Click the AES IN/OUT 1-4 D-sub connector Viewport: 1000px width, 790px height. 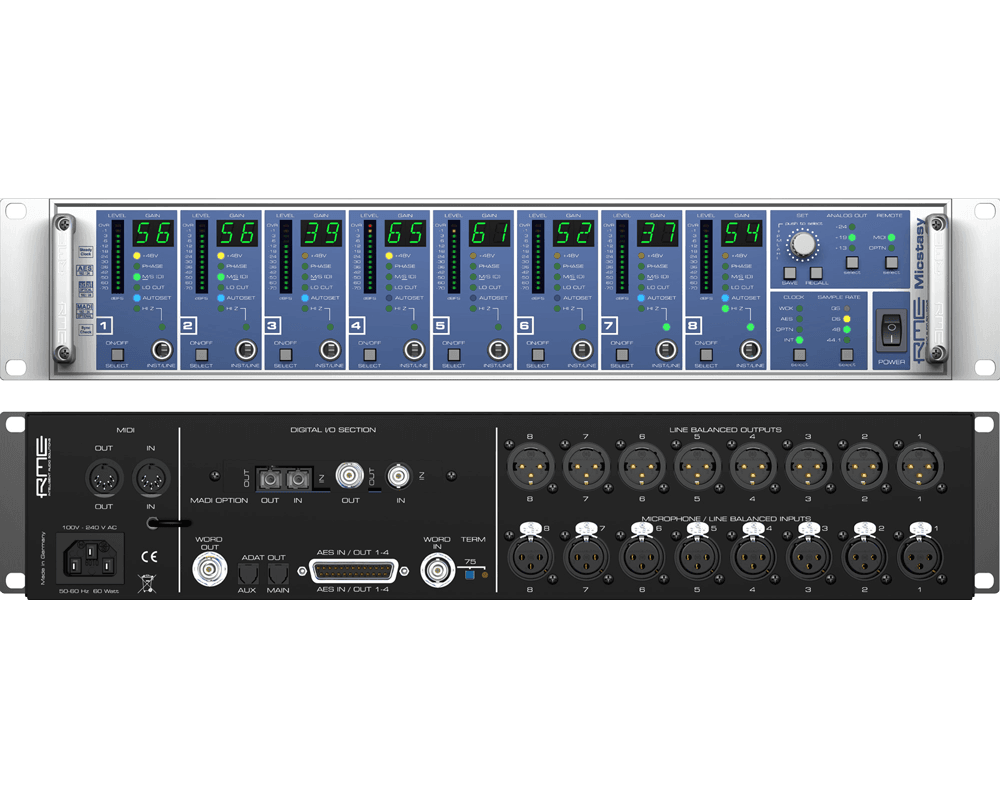pos(353,572)
